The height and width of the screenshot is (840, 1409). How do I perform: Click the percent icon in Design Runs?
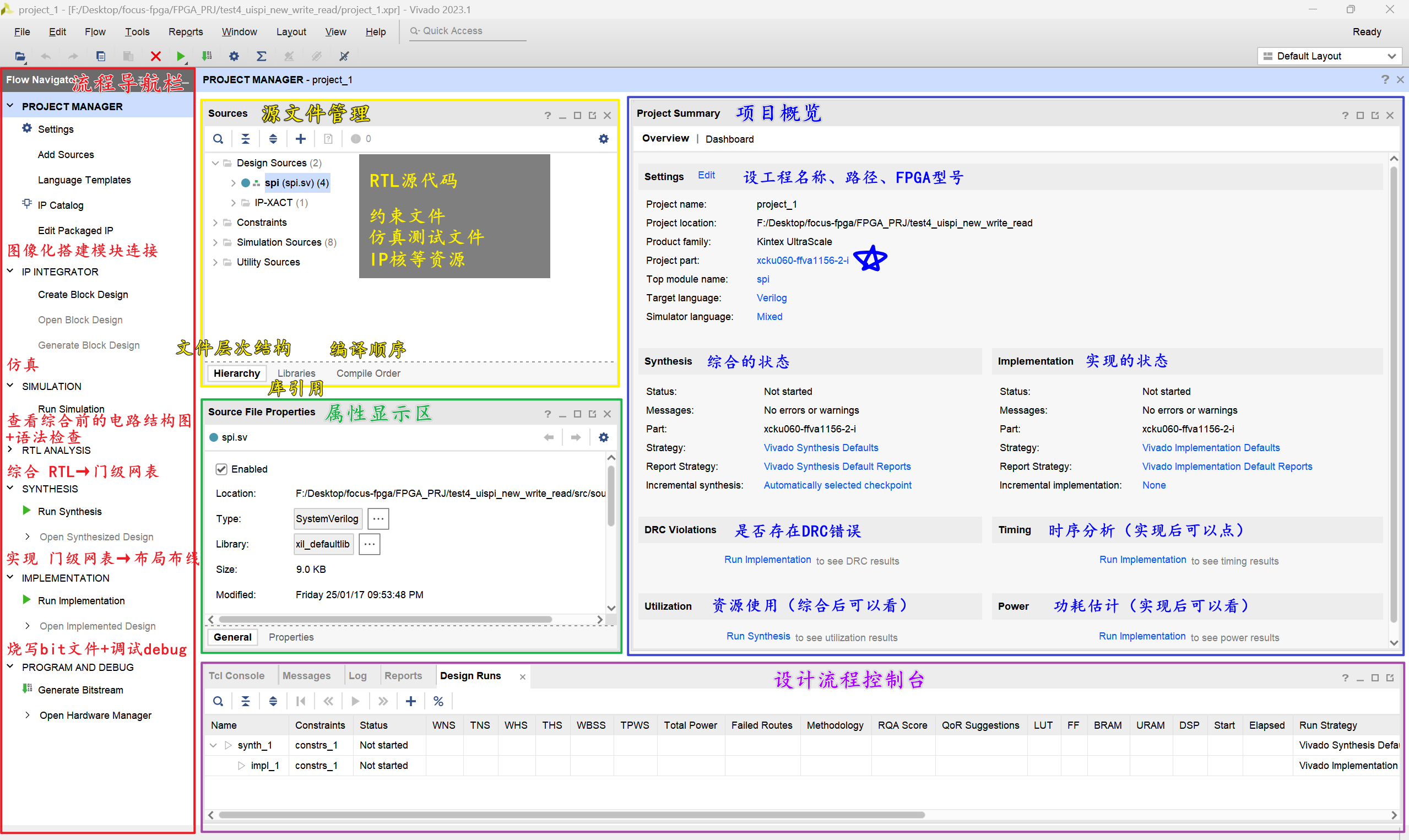click(x=438, y=701)
